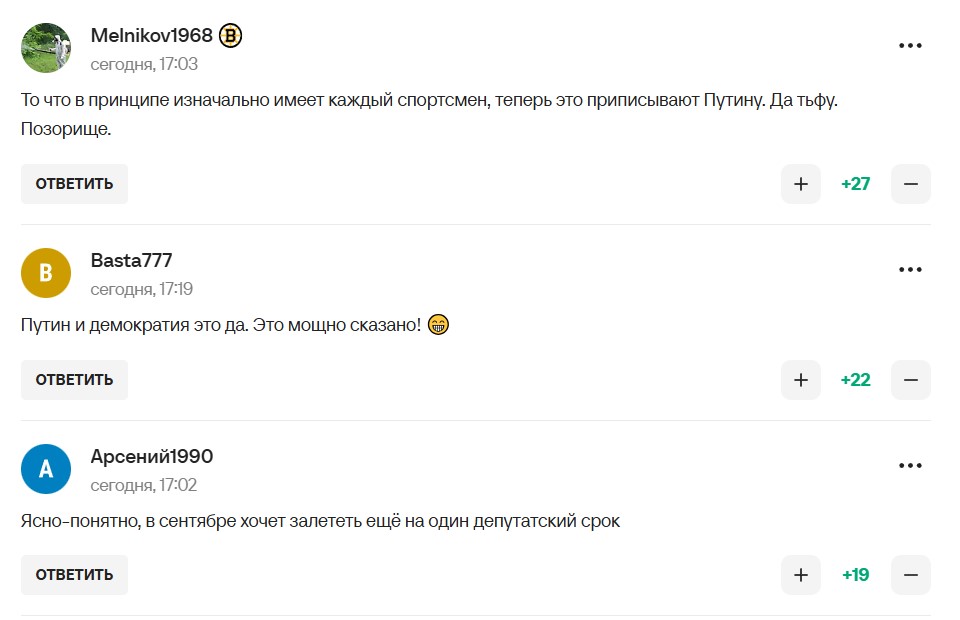
Task: Open the Арсений1990 username link
Action: [x=152, y=457]
